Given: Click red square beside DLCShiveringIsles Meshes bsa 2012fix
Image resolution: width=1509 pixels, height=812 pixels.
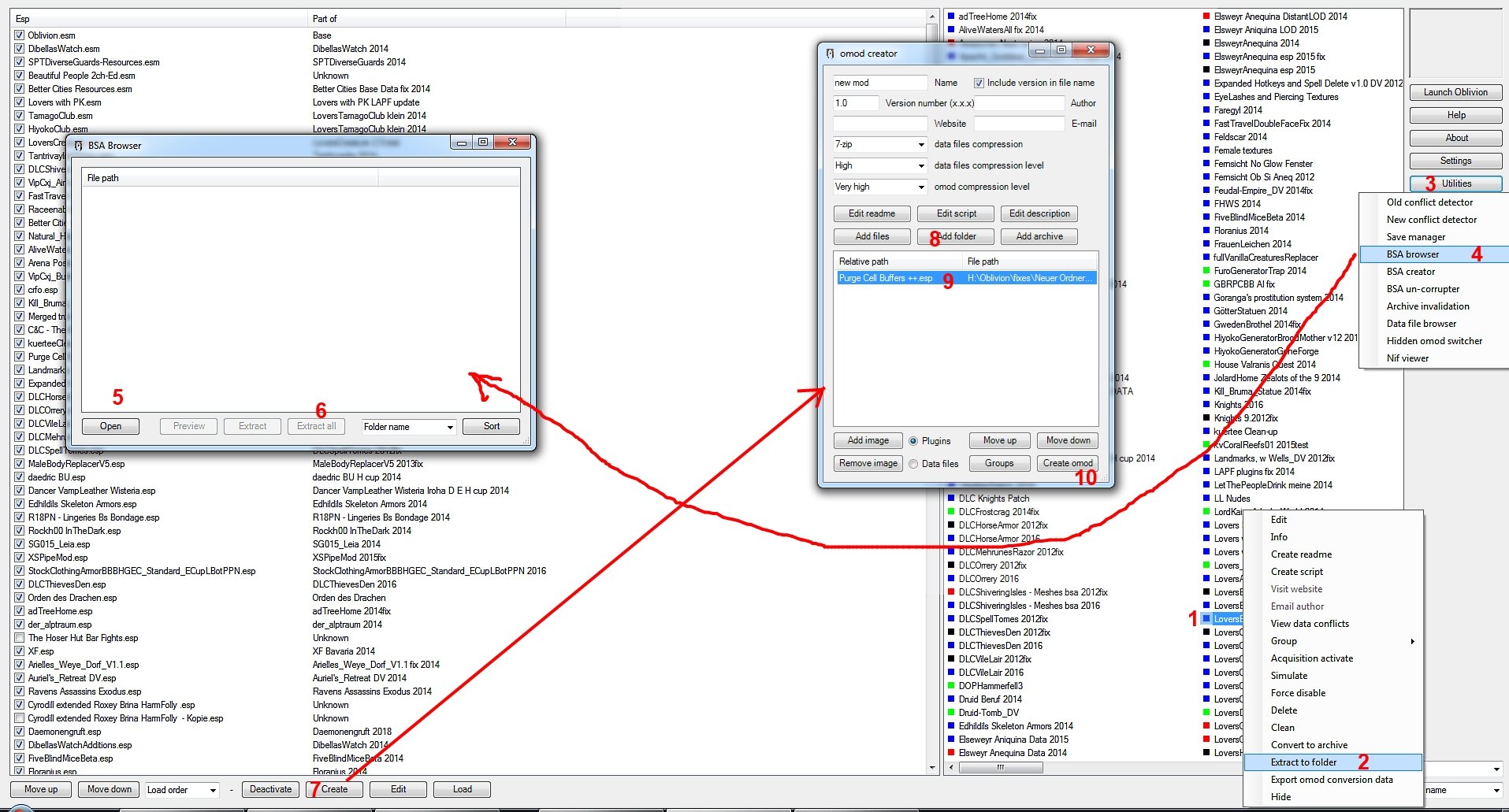Looking at the screenshot, I should tap(951, 592).
